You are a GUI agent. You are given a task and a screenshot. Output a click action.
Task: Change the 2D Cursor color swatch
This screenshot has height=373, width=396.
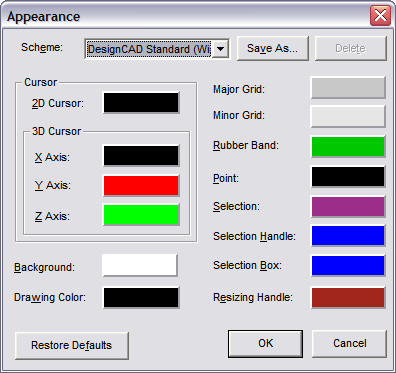tap(141, 103)
